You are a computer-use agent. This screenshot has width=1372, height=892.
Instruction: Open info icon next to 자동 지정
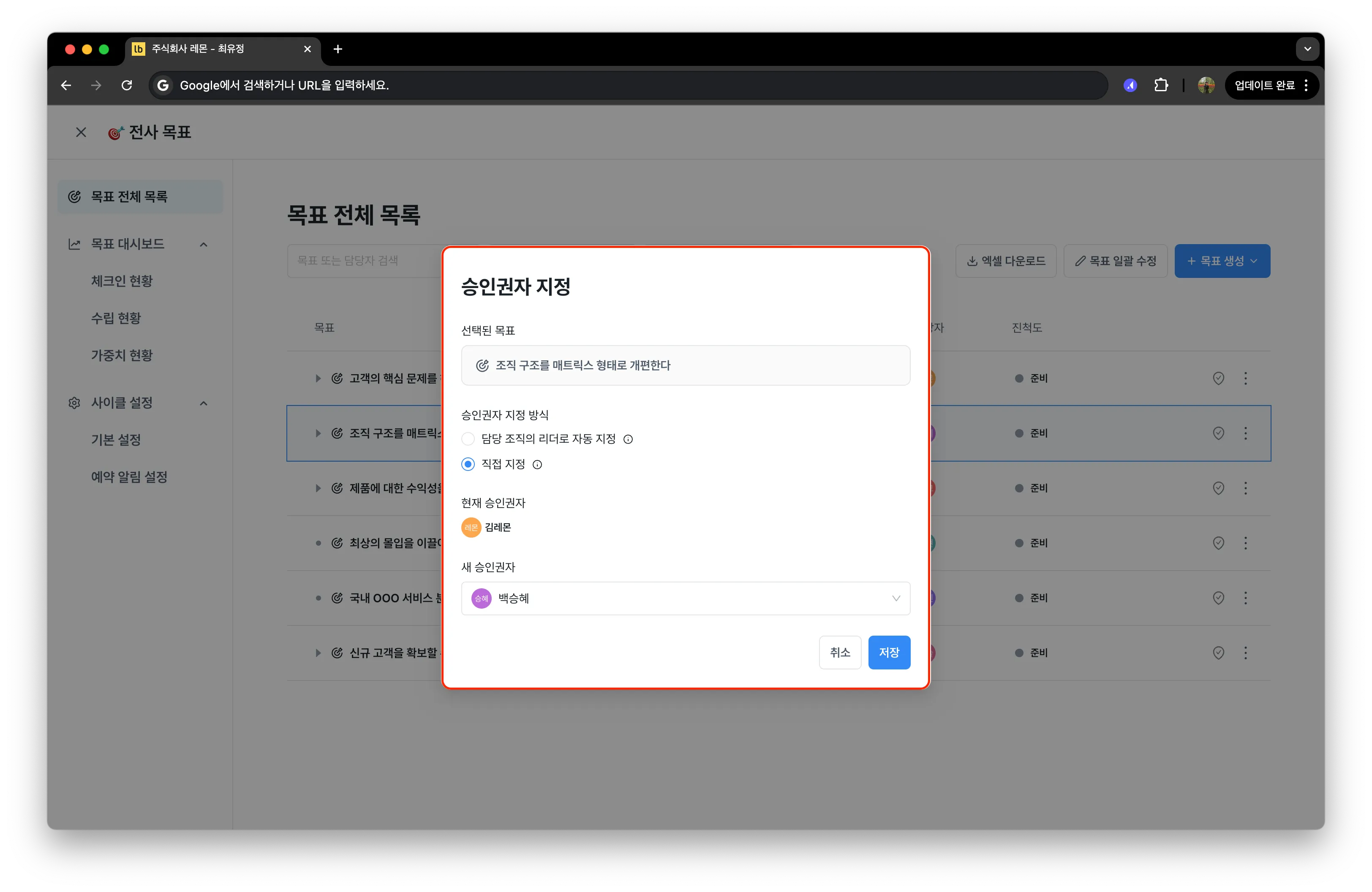point(629,439)
